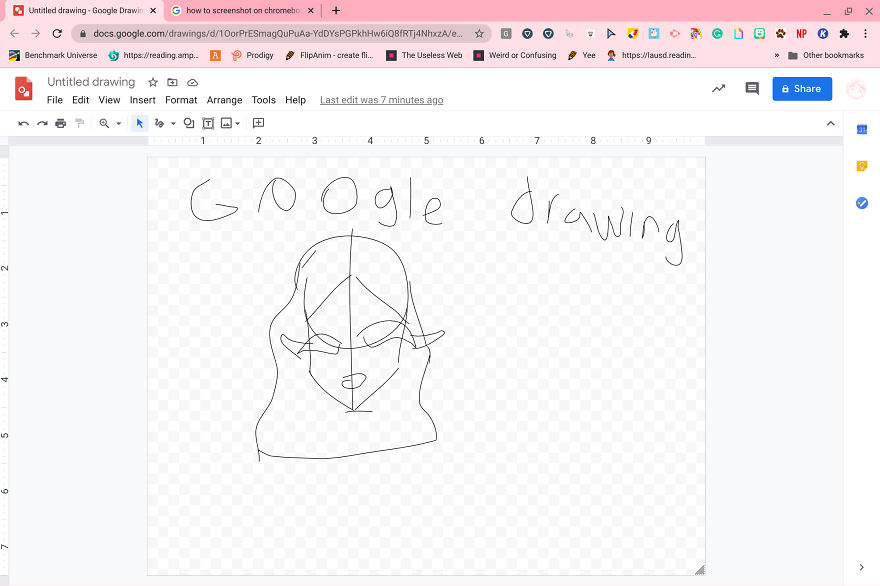The image size is (880, 586).
Task: Open Google Keep from the side panel
Action: pyautogui.click(x=862, y=166)
